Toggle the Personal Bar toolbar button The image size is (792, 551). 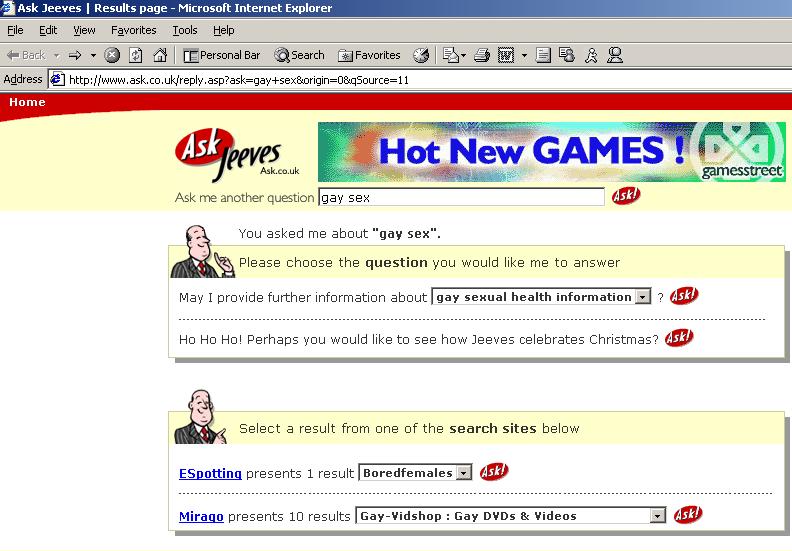pos(221,55)
